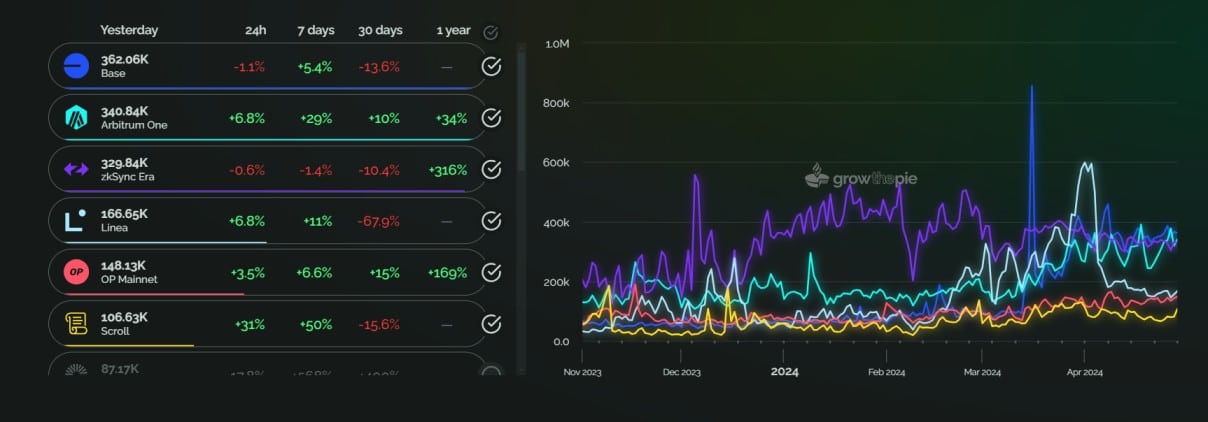Uncheck the OP Mainnet row checkmark
This screenshot has height=422, width=1208.
[491, 272]
